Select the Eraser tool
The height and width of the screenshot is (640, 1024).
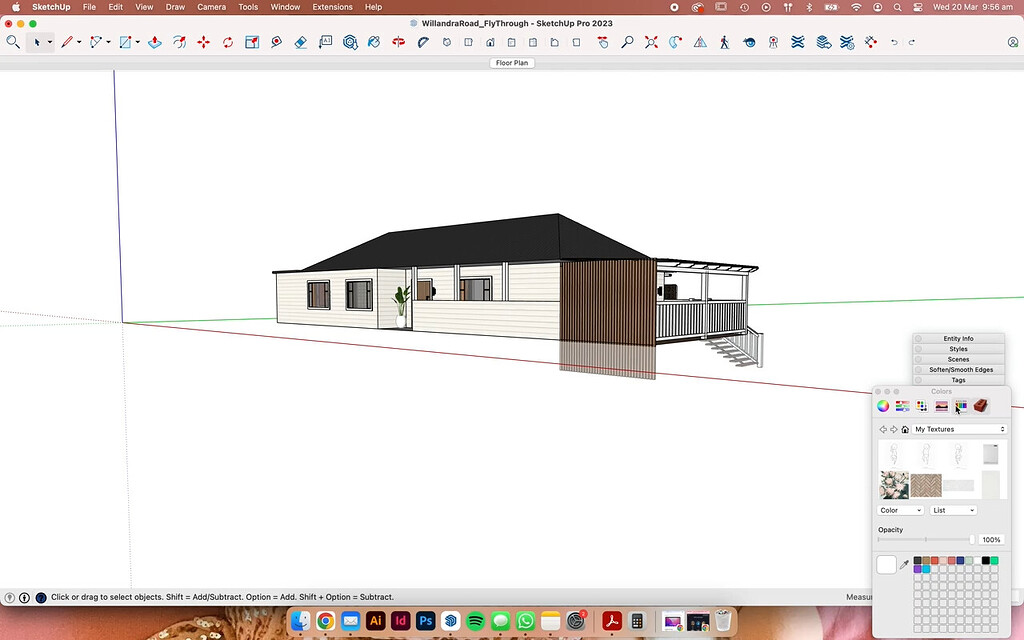(x=301, y=42)
